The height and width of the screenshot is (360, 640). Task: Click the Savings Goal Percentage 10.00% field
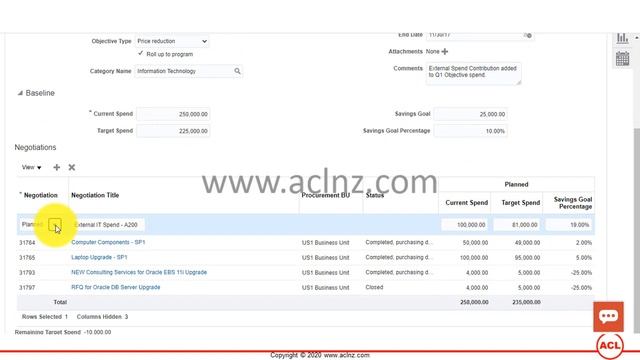pyautogui.click(x=470, y=131)
